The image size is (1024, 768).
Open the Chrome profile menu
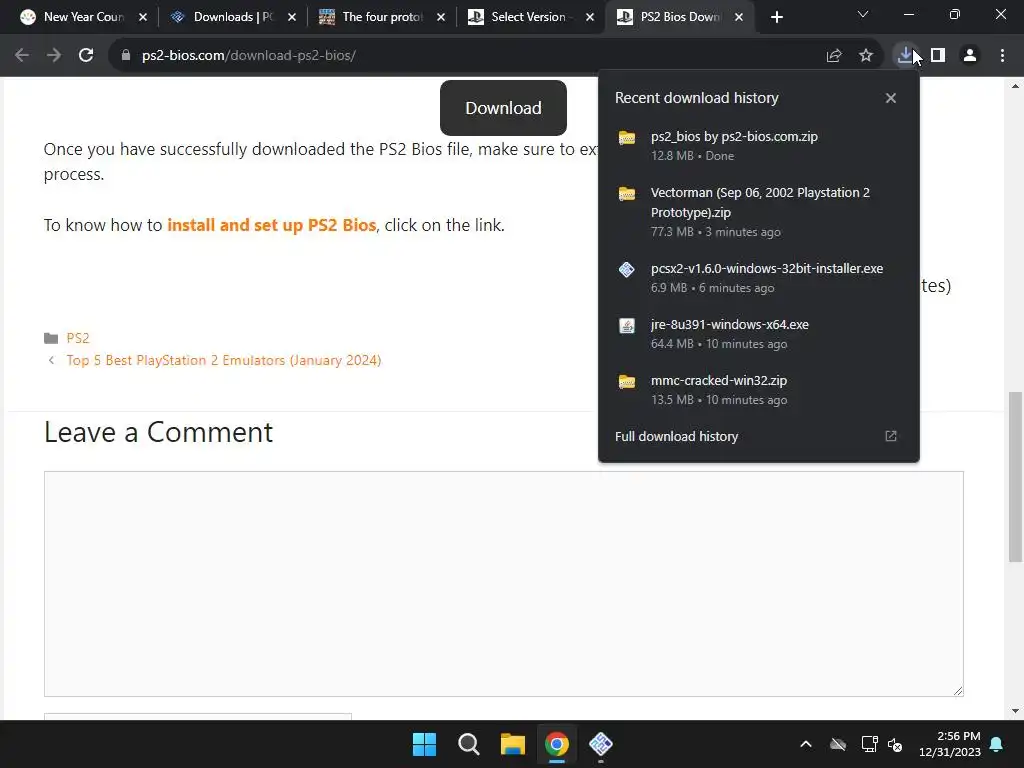click(970, 56)
